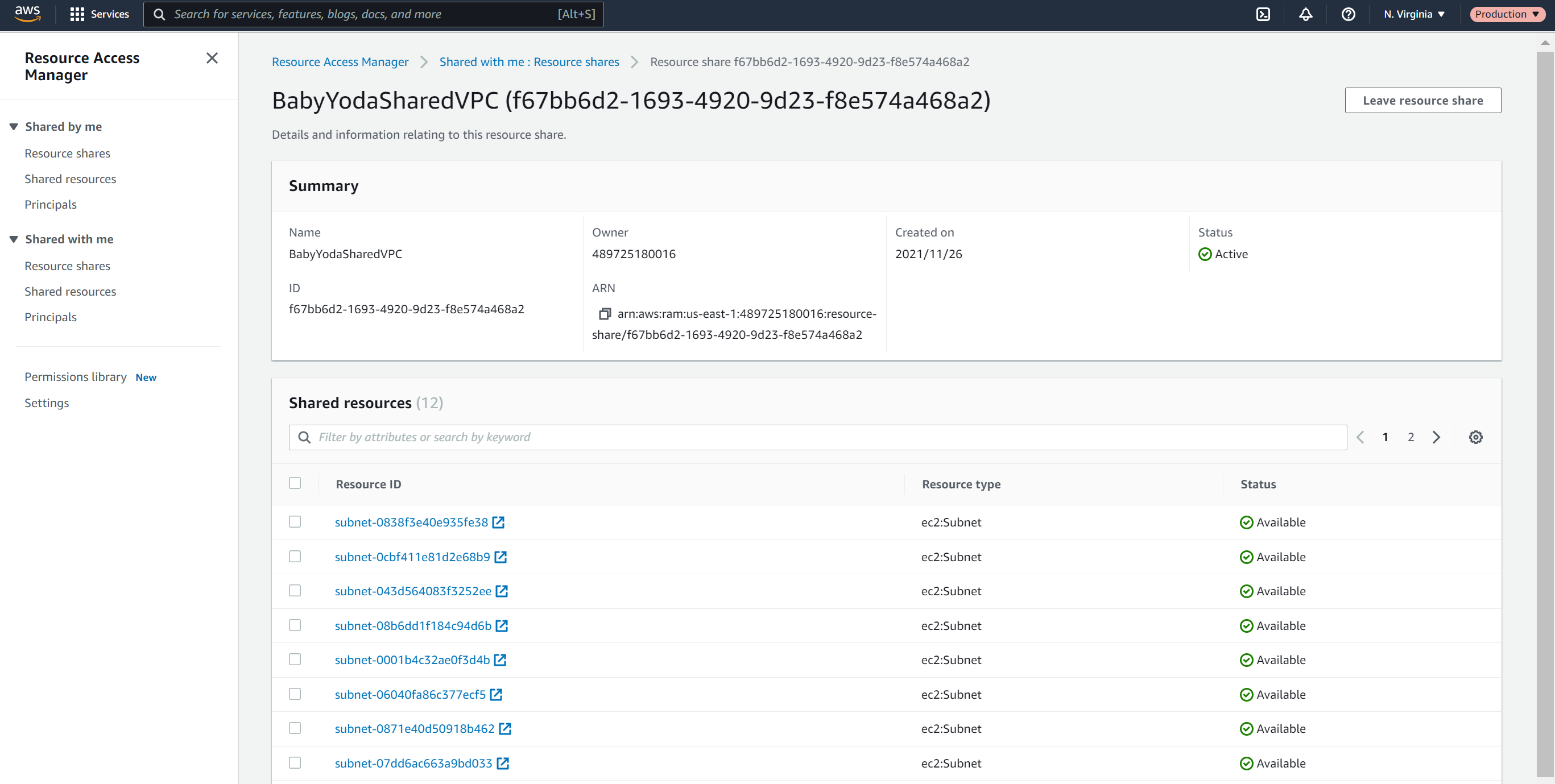Open external link icon for subnet-0871e40d50918b462

pos(504,728)
